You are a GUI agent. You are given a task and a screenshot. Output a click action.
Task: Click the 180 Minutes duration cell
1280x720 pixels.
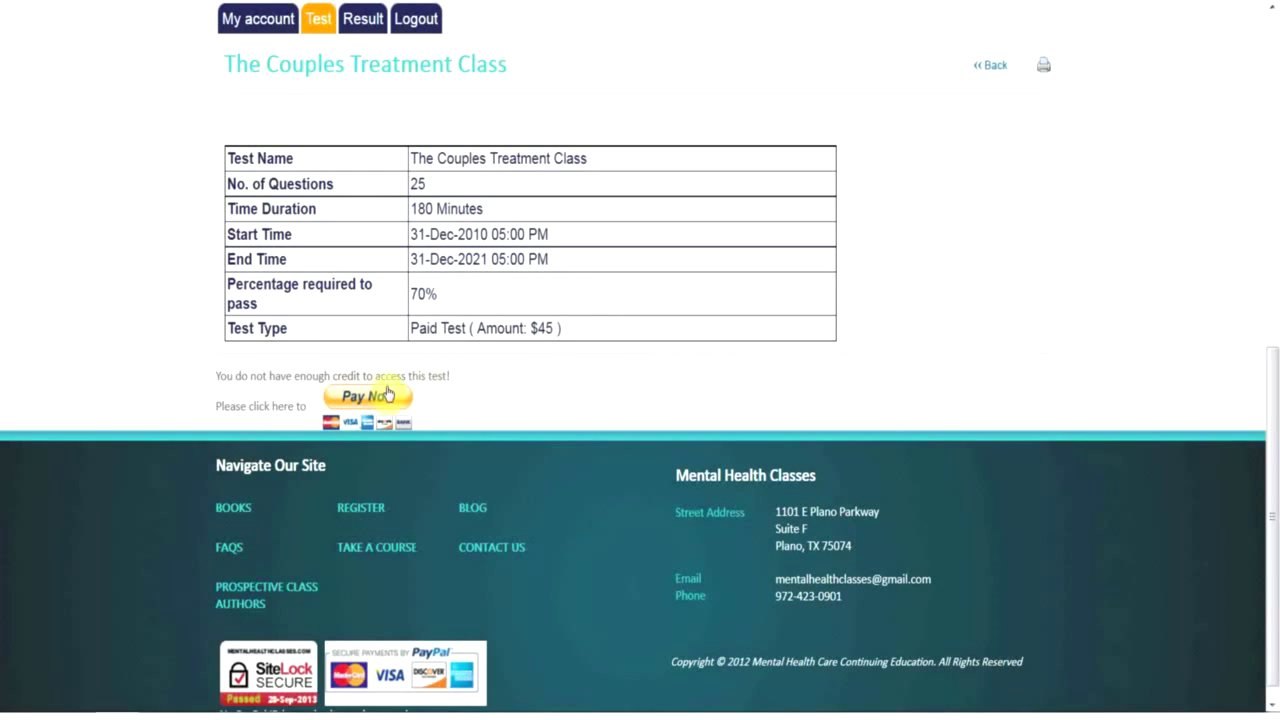[x=621, y=209]
